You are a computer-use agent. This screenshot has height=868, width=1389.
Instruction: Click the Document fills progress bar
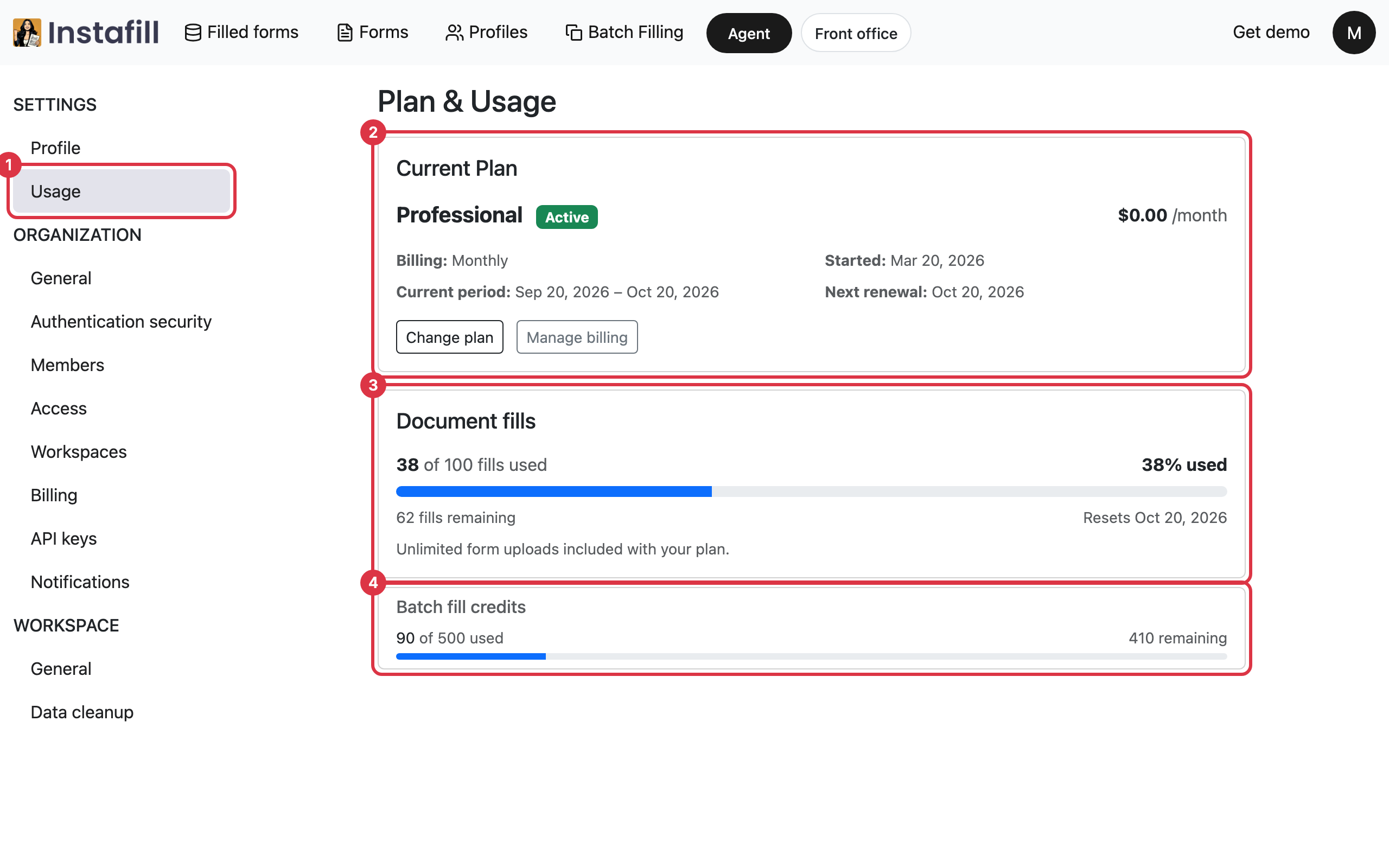click(811, 492)
